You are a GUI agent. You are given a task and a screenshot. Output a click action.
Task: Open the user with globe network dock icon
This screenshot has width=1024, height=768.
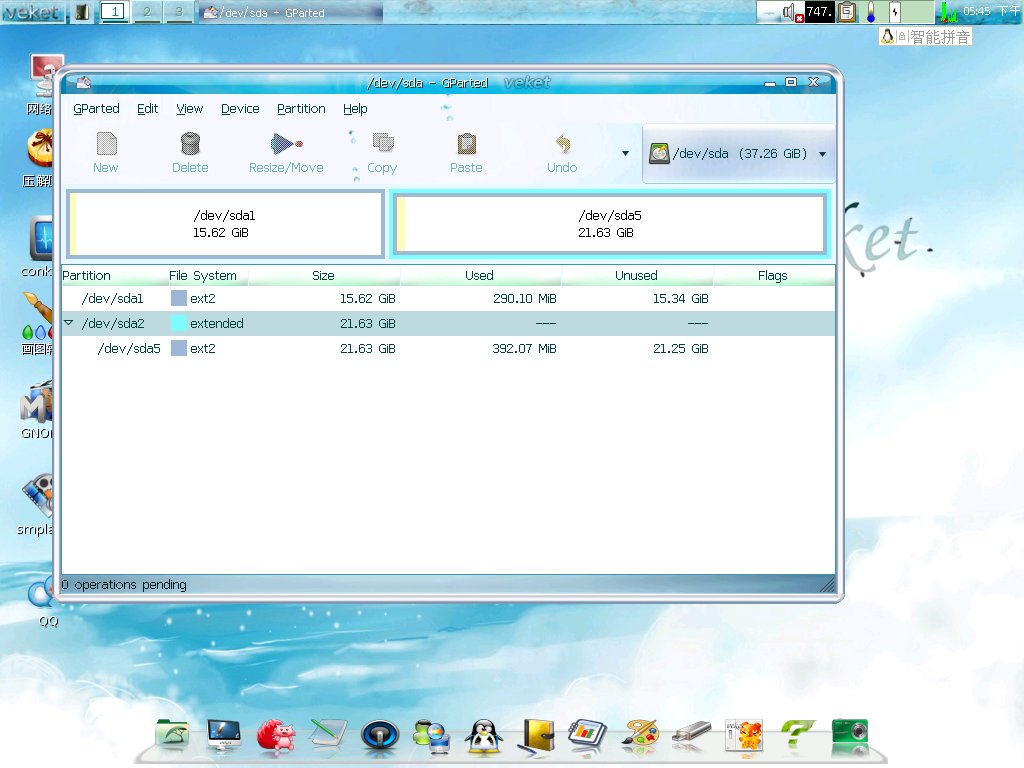click(432, 737)
